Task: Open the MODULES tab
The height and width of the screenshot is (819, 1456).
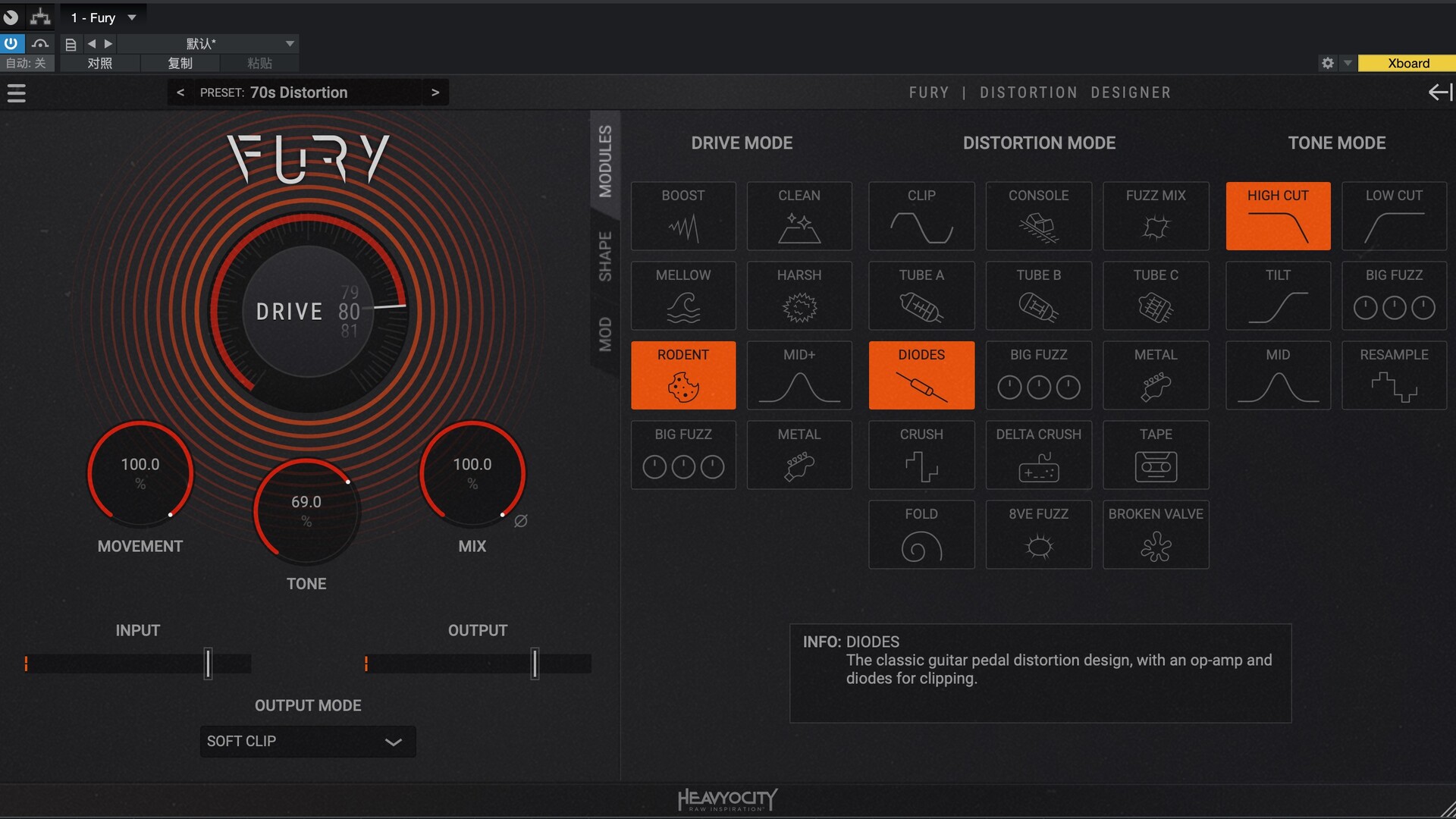Action: coord(605,161)
